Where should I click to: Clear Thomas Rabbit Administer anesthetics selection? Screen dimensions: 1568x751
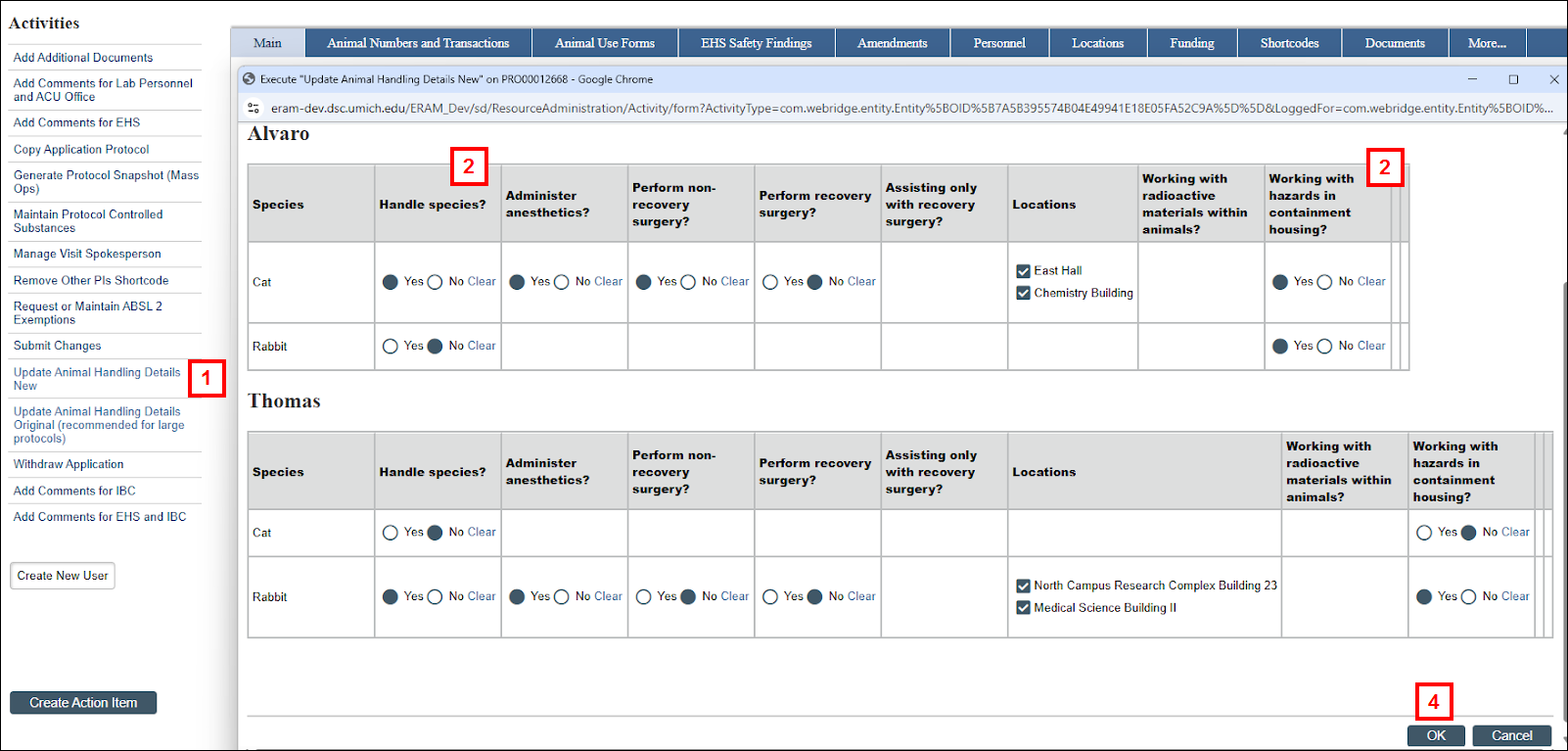[608, 596]
